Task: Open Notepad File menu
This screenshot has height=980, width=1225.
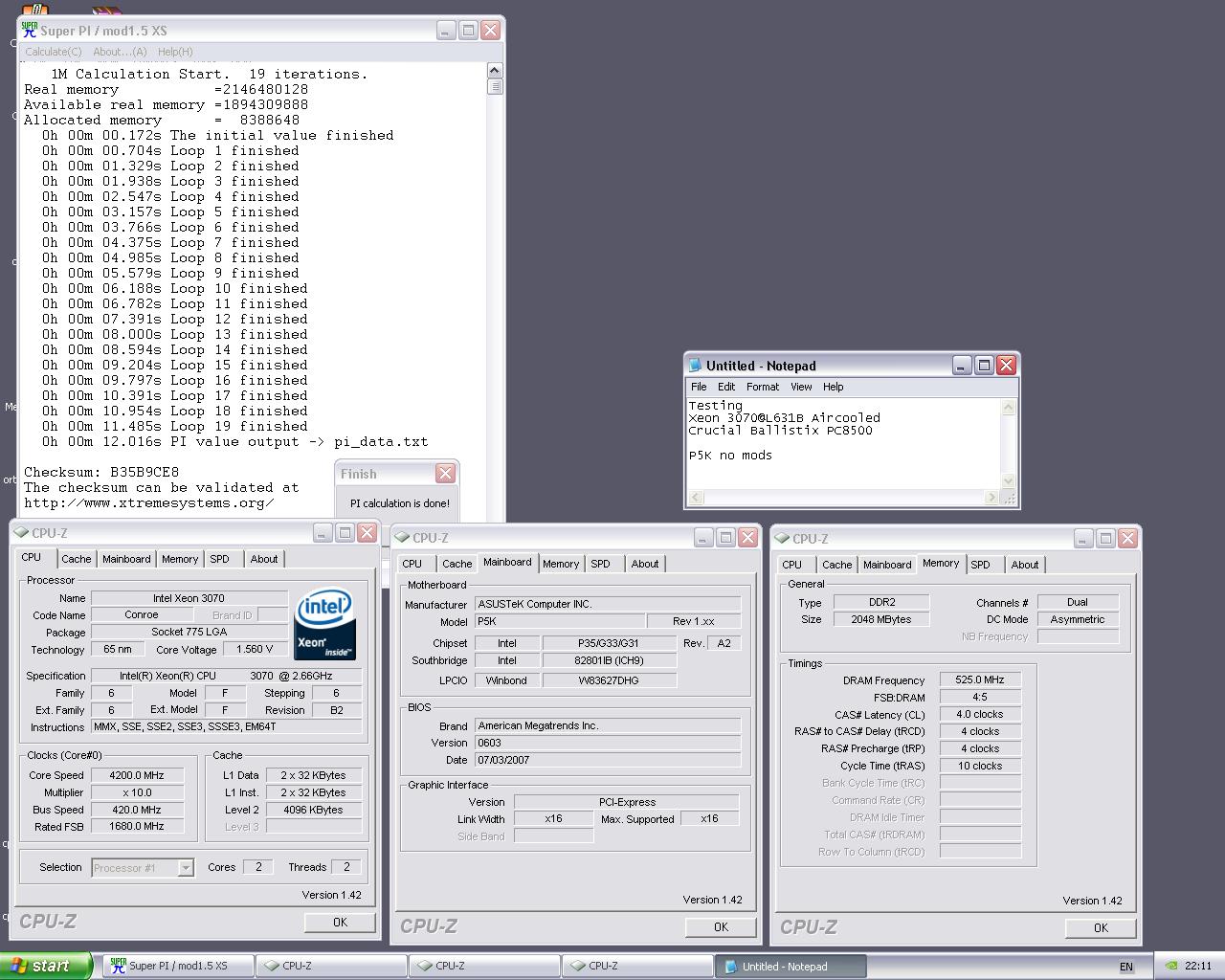Action: (699, 387)
